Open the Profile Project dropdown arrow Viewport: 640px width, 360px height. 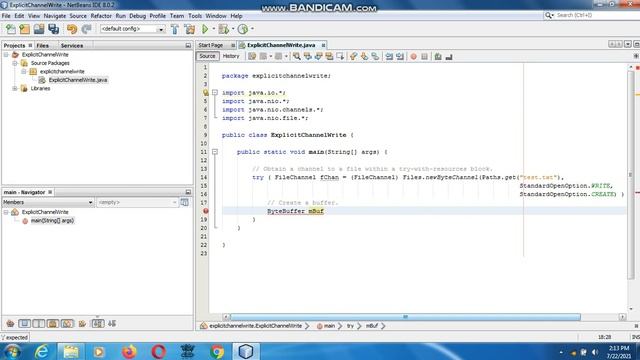tap(252, 29)
